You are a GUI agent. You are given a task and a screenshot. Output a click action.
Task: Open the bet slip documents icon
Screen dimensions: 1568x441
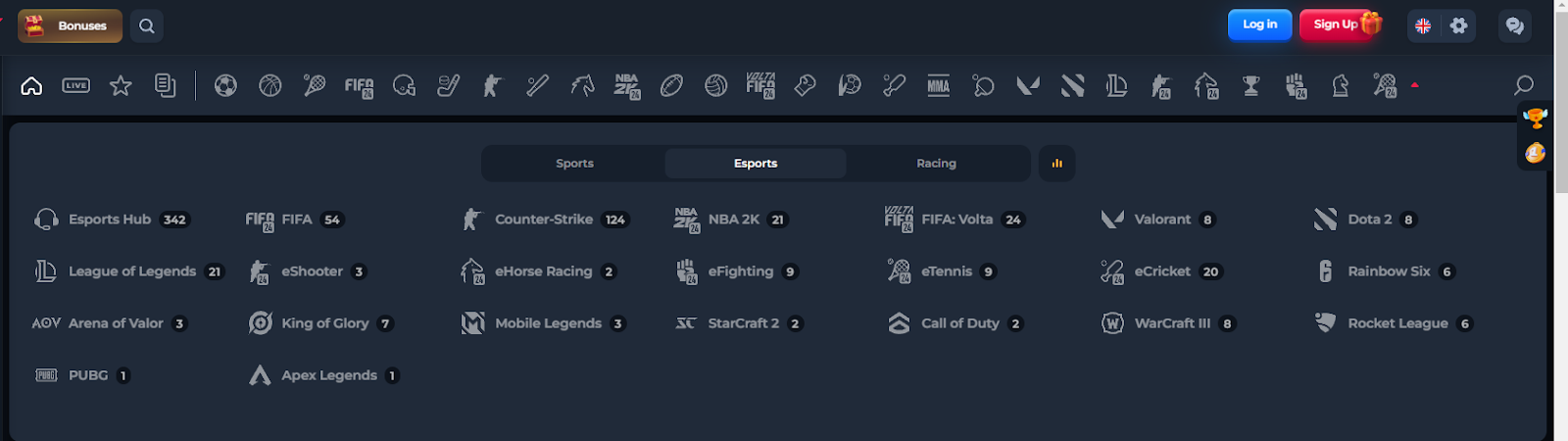(165, 85)
